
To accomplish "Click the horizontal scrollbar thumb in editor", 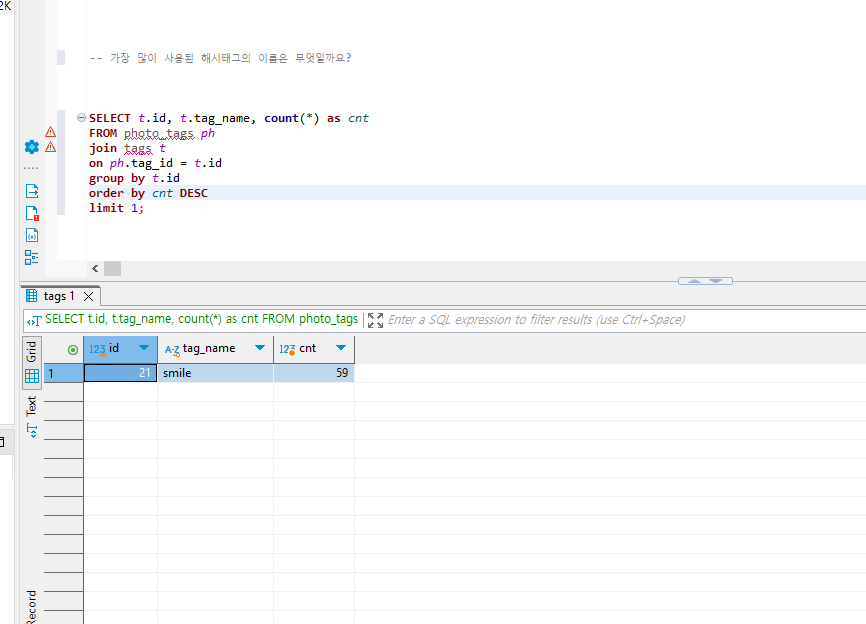I will point(112,268).
